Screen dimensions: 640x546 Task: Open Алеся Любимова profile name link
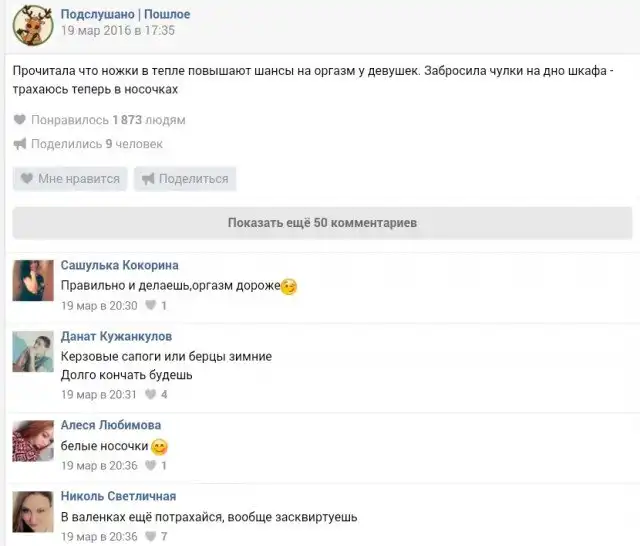[x=111, y=426]
